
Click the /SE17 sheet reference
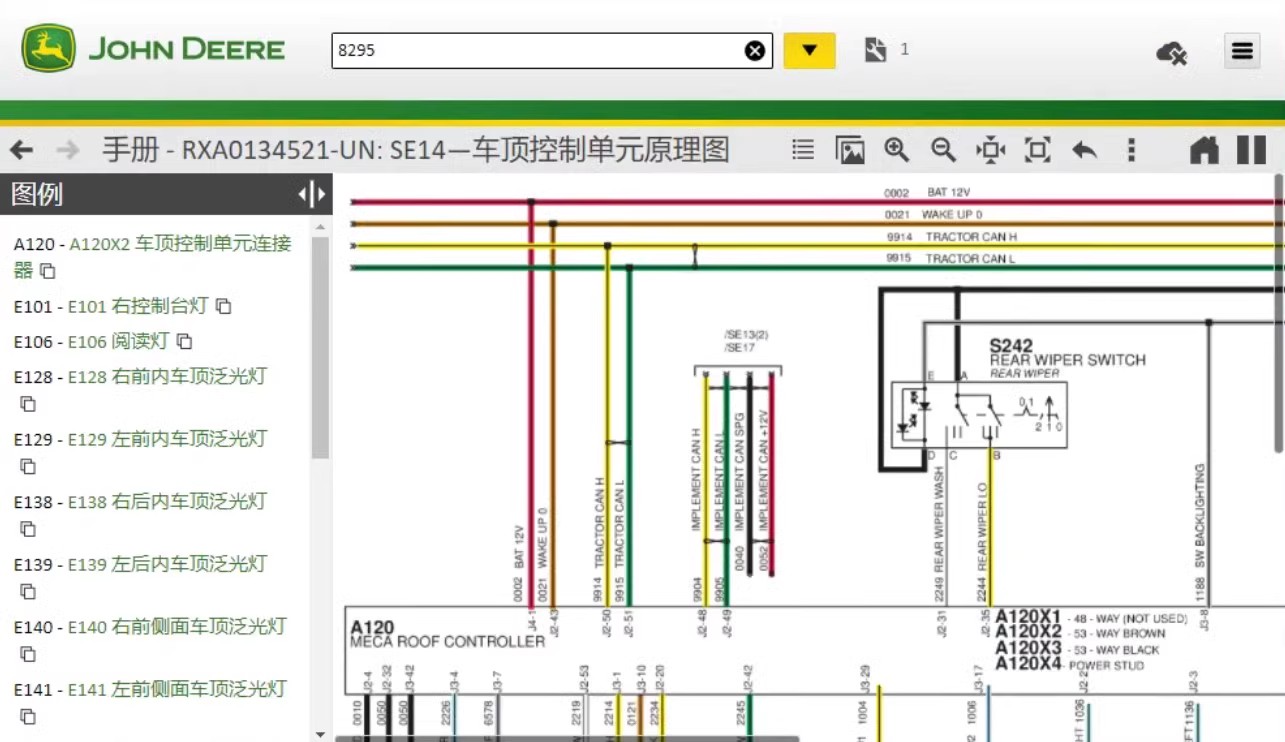pos(740,347)
